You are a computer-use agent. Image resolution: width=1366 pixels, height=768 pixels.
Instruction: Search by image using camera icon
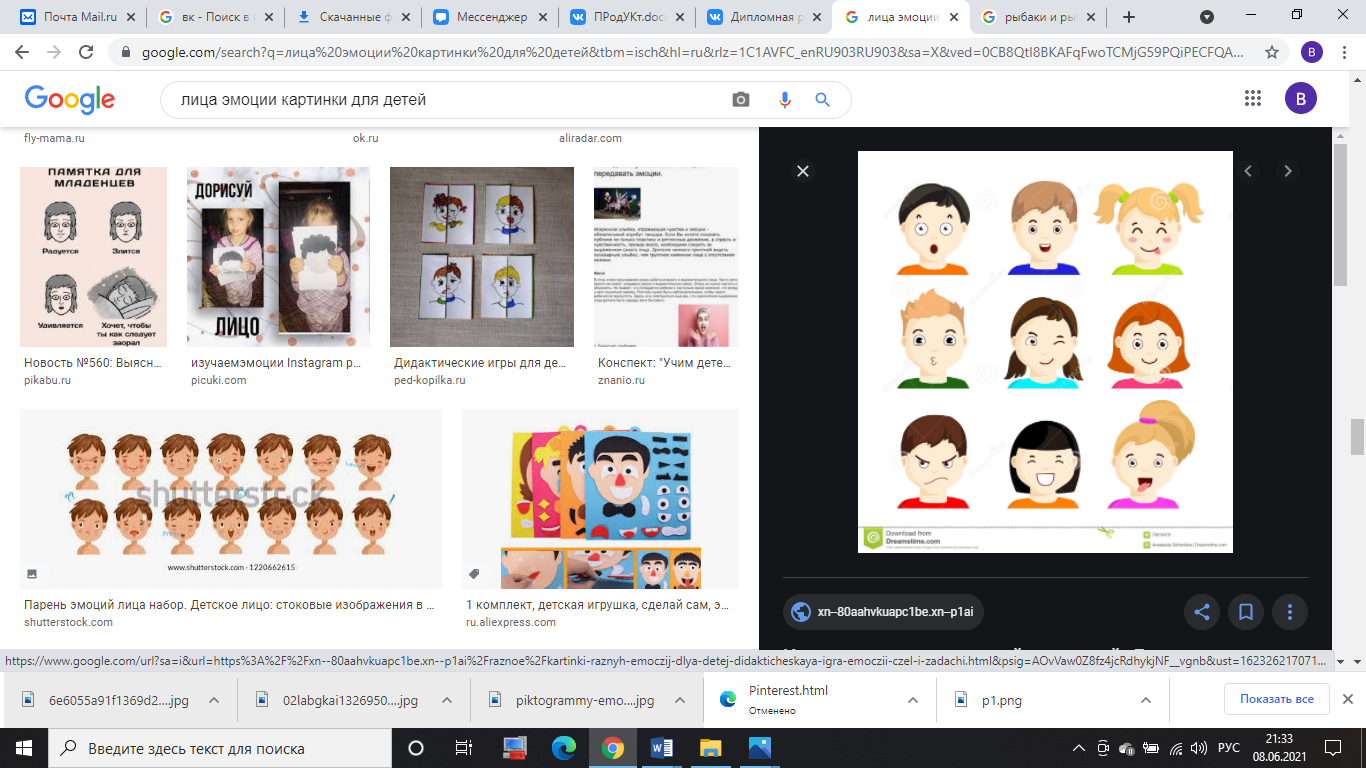point(741,100)
